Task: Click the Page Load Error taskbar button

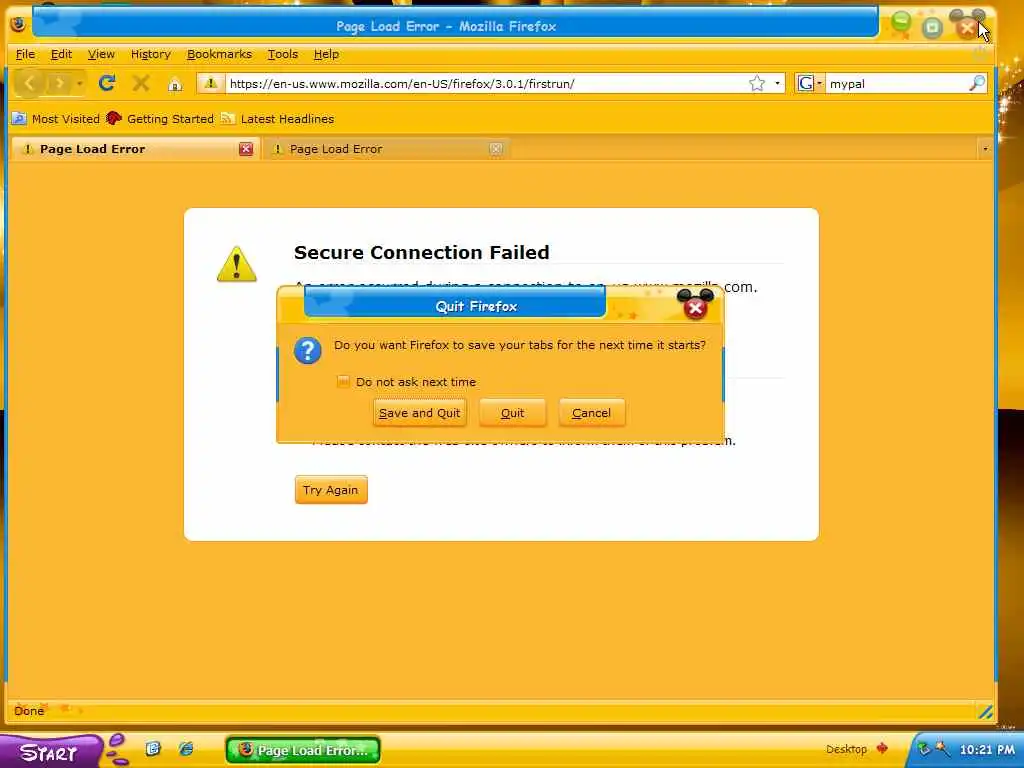Action: tap(303, 750)
